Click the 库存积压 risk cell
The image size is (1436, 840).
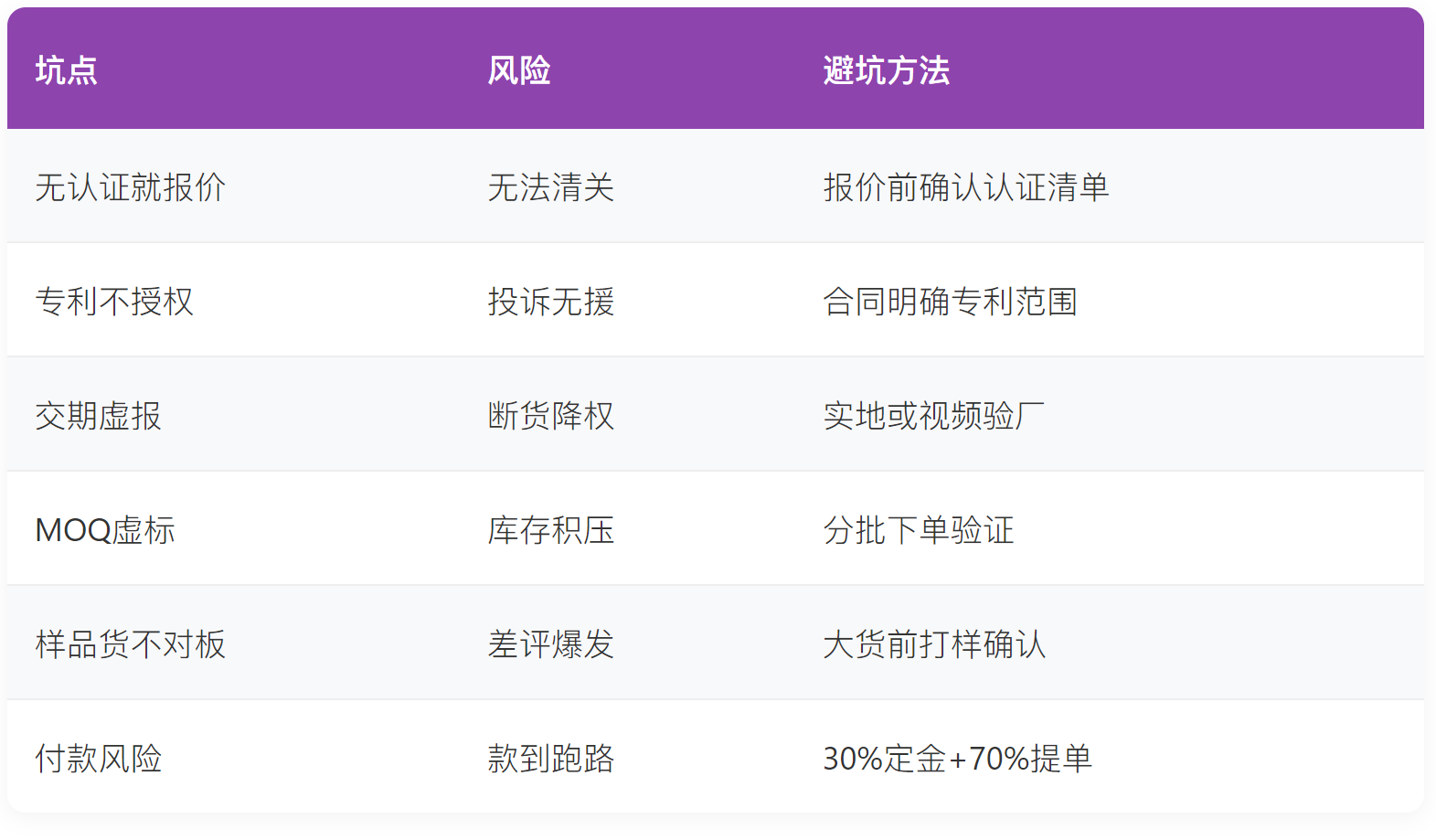(x=551, y=530)
